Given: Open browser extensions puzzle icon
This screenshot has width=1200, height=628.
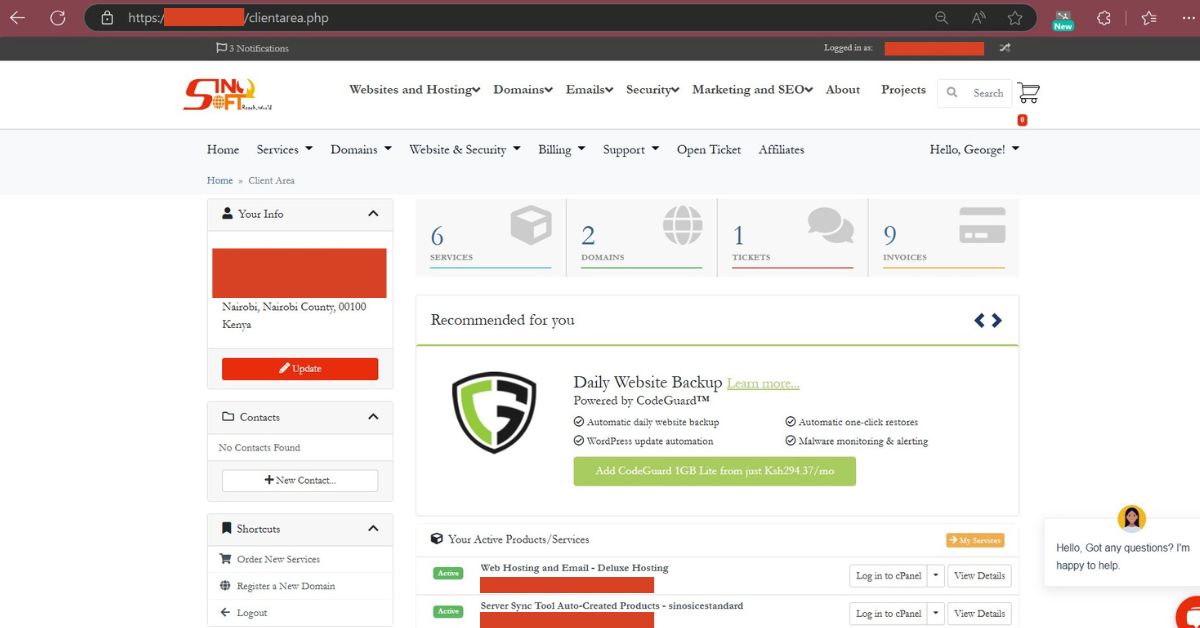Looking at the screenshot, I should pyautogui.click(x=1104, y=18).
